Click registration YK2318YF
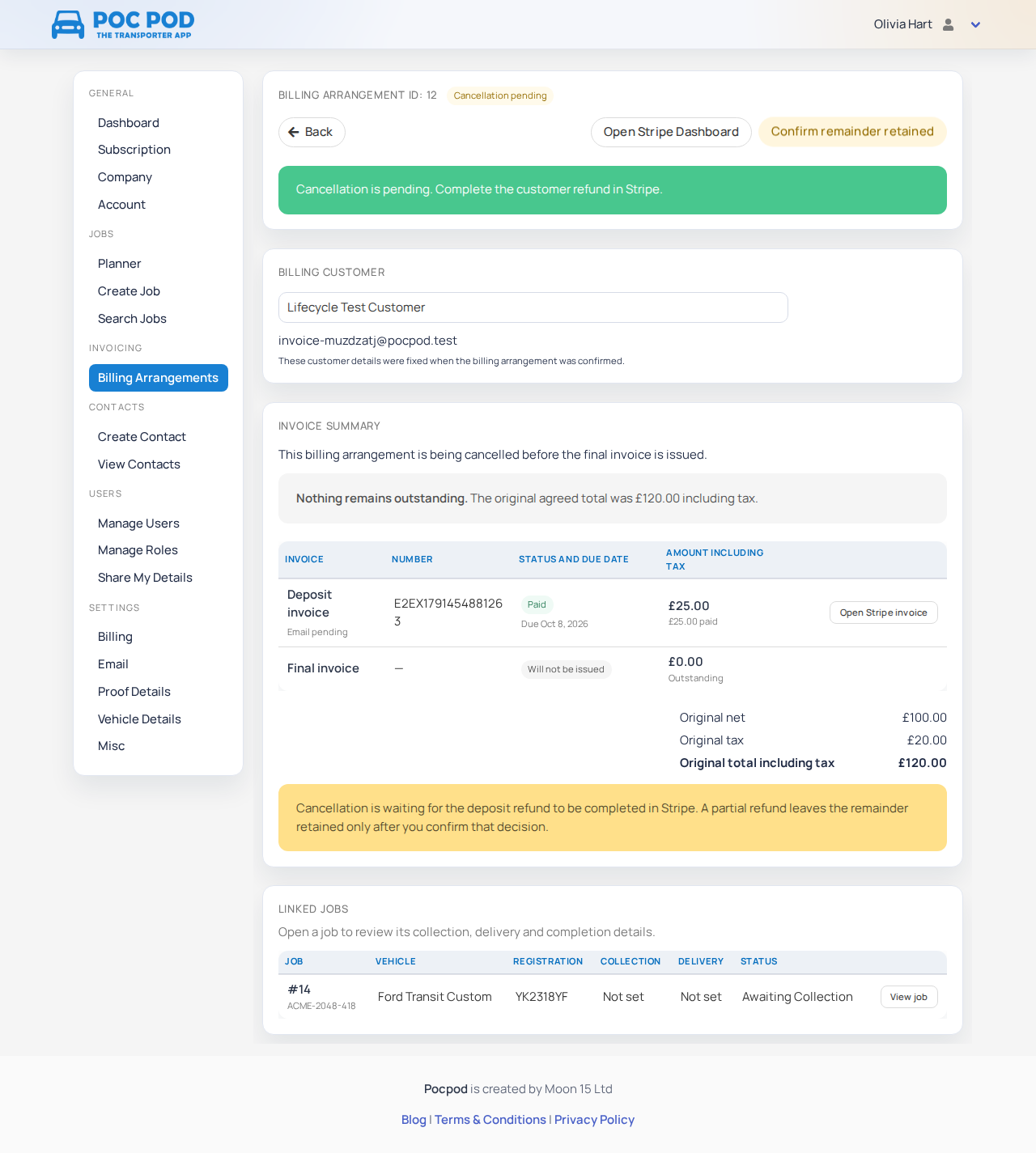This screenshot has width=1036, height=1153. pyautogui.click(x=541, y=997)
